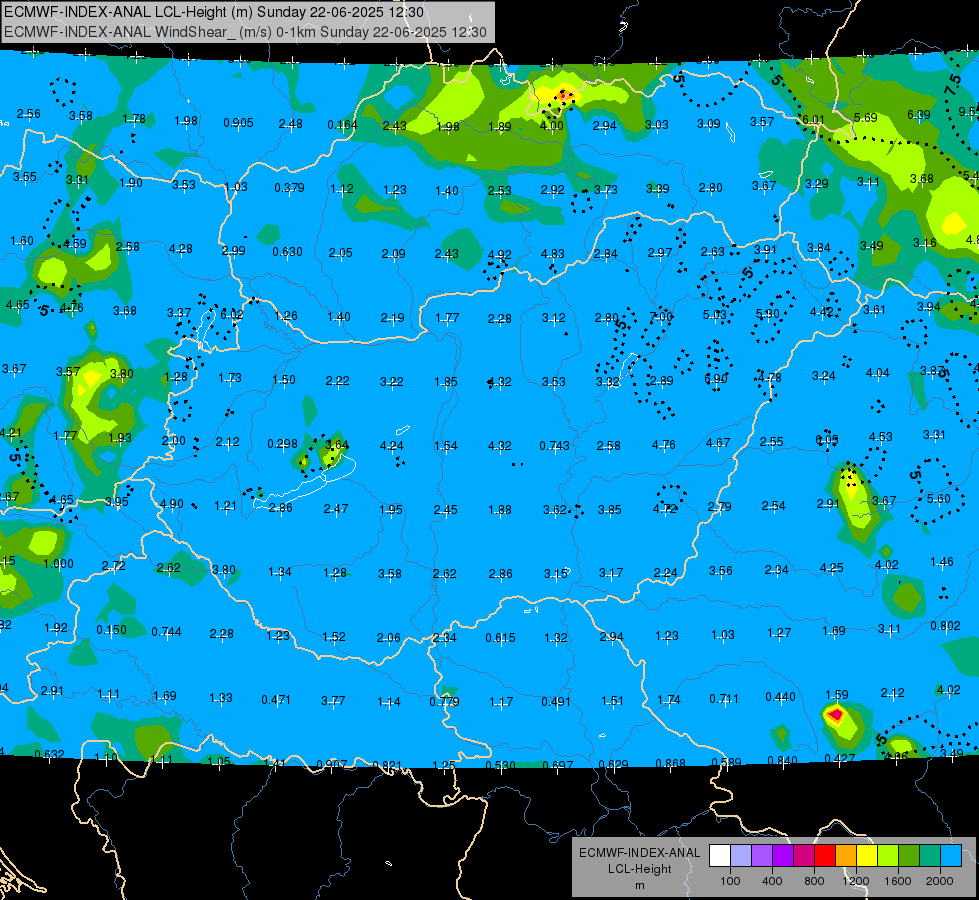Click the legend label 400

pyautogui.click(x=772, y=881)
